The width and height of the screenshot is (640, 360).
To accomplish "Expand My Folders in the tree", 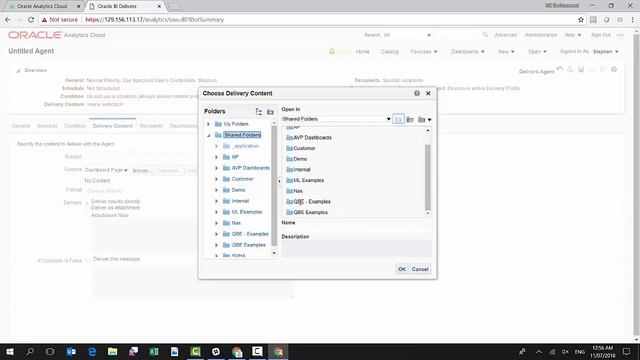I will (x=209, y=124).
